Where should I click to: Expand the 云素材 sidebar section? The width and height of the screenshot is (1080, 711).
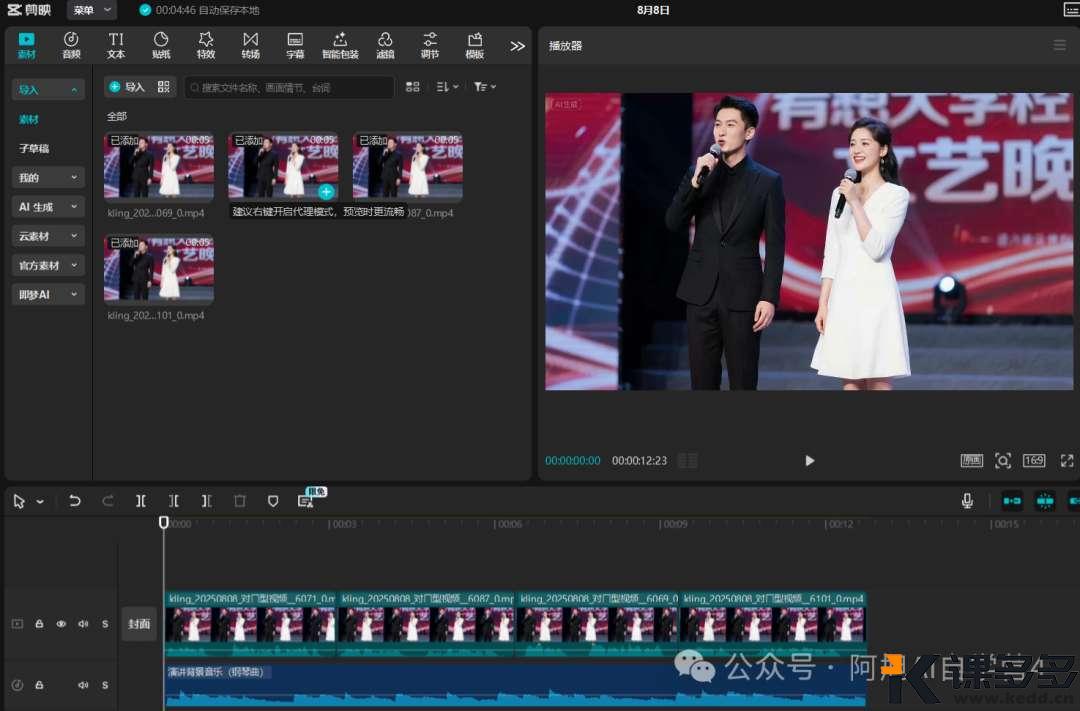(x=48, y=236)
